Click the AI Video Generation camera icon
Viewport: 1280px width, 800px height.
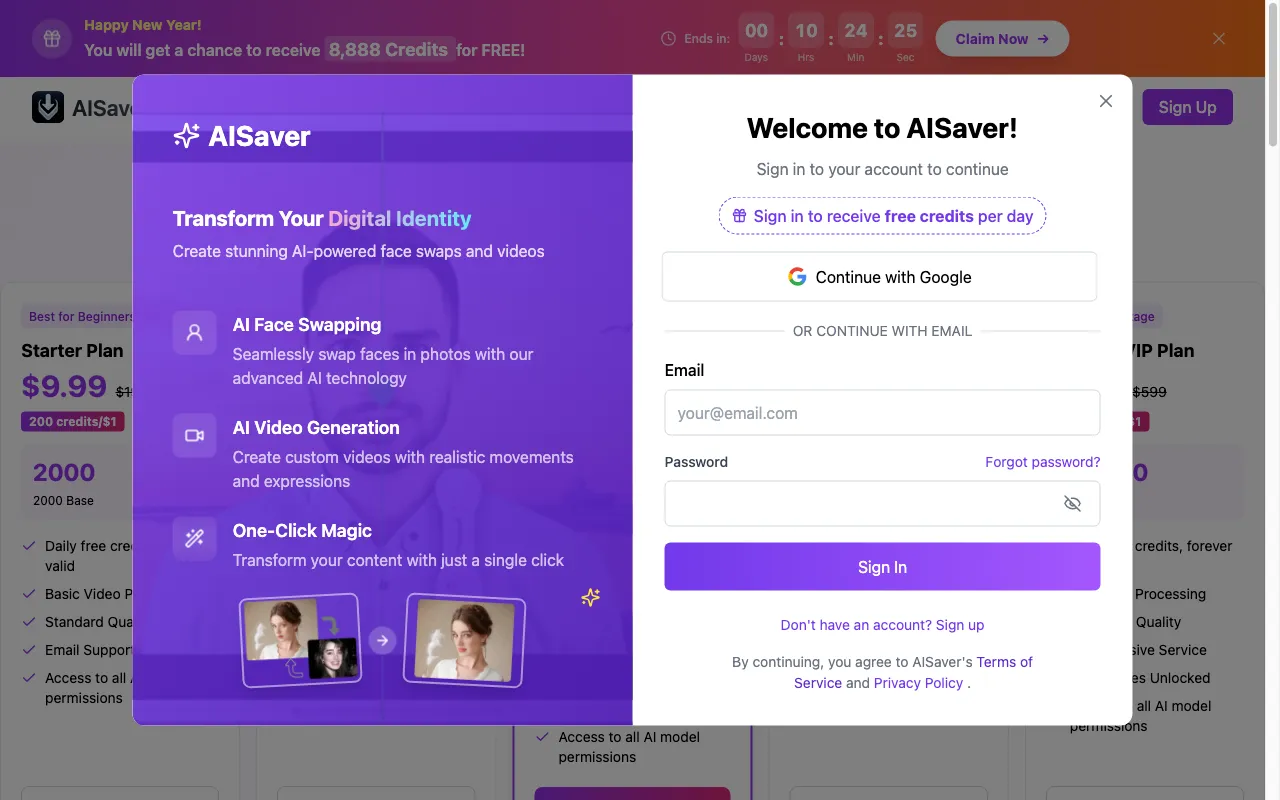[x=194, y=435]
